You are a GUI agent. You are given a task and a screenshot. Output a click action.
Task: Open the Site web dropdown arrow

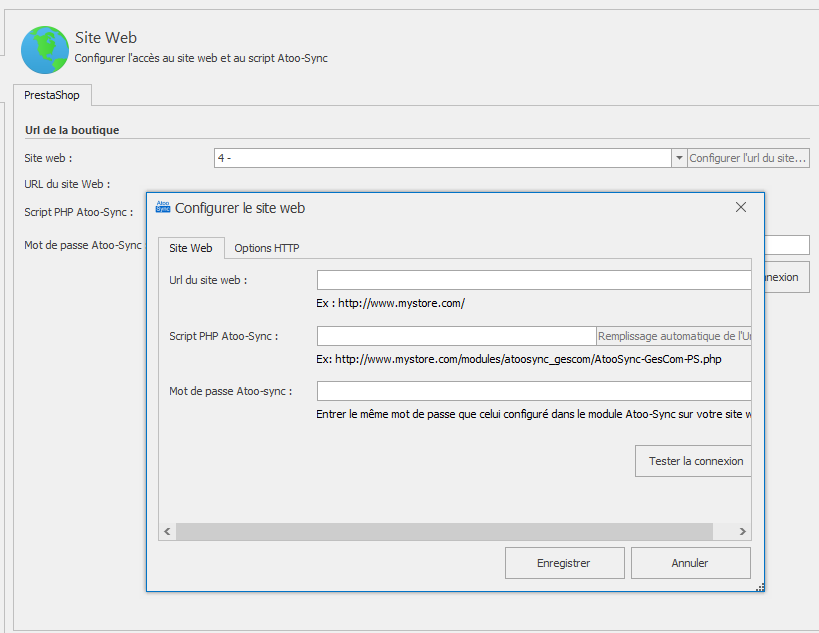point(678,158)
